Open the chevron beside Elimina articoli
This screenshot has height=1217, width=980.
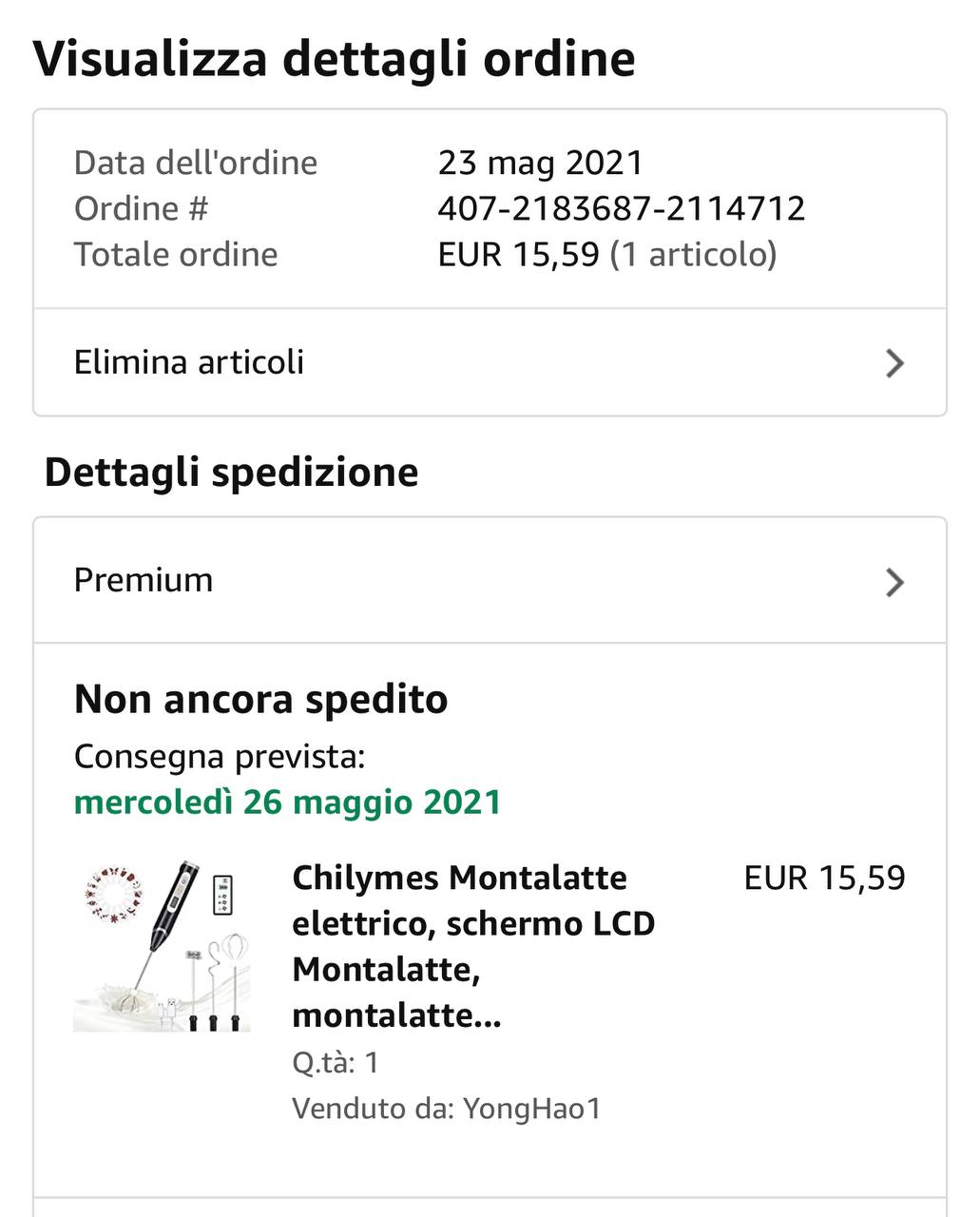tap(894, 363)
